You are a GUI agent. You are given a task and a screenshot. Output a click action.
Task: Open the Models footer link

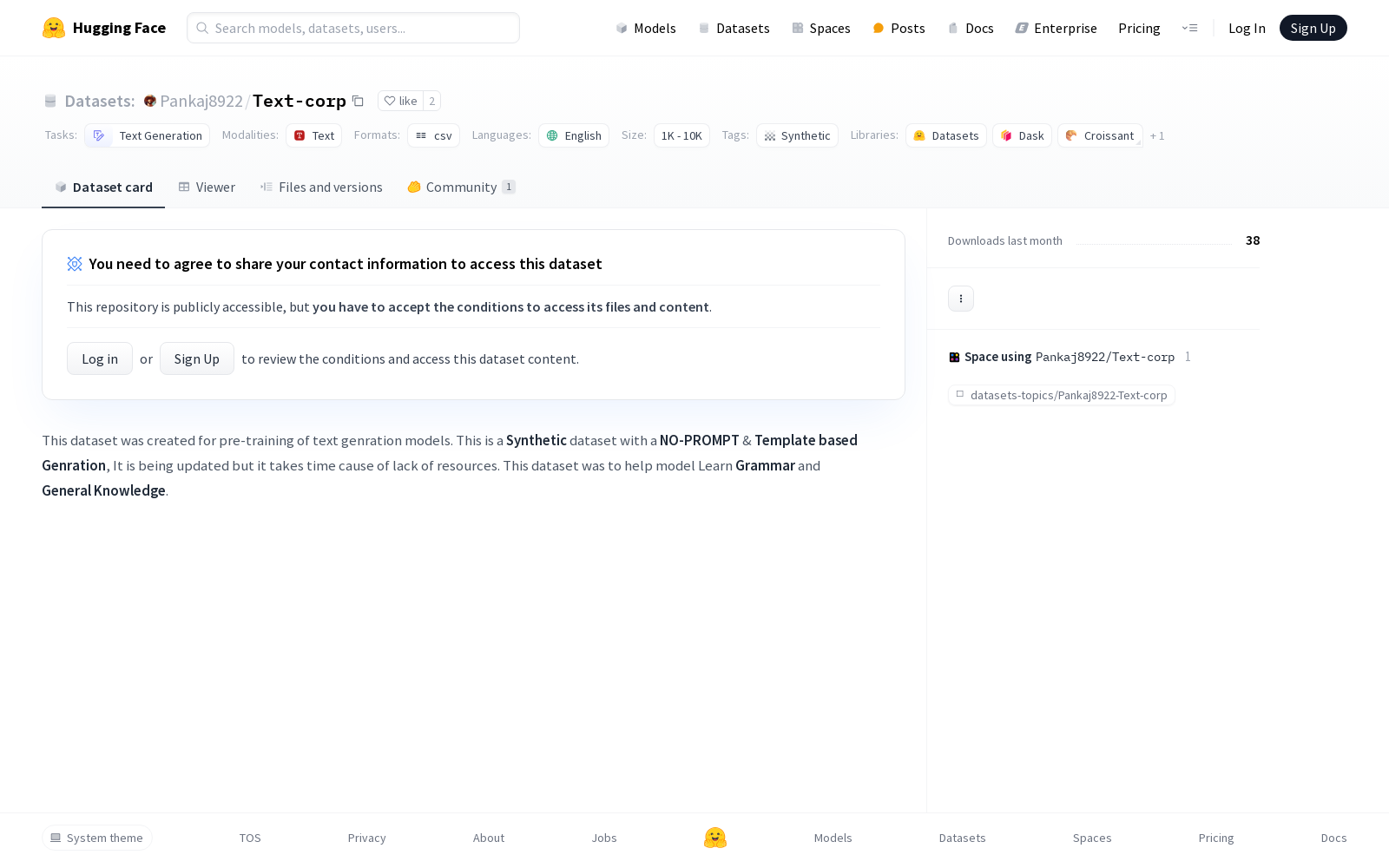(833, 838)
